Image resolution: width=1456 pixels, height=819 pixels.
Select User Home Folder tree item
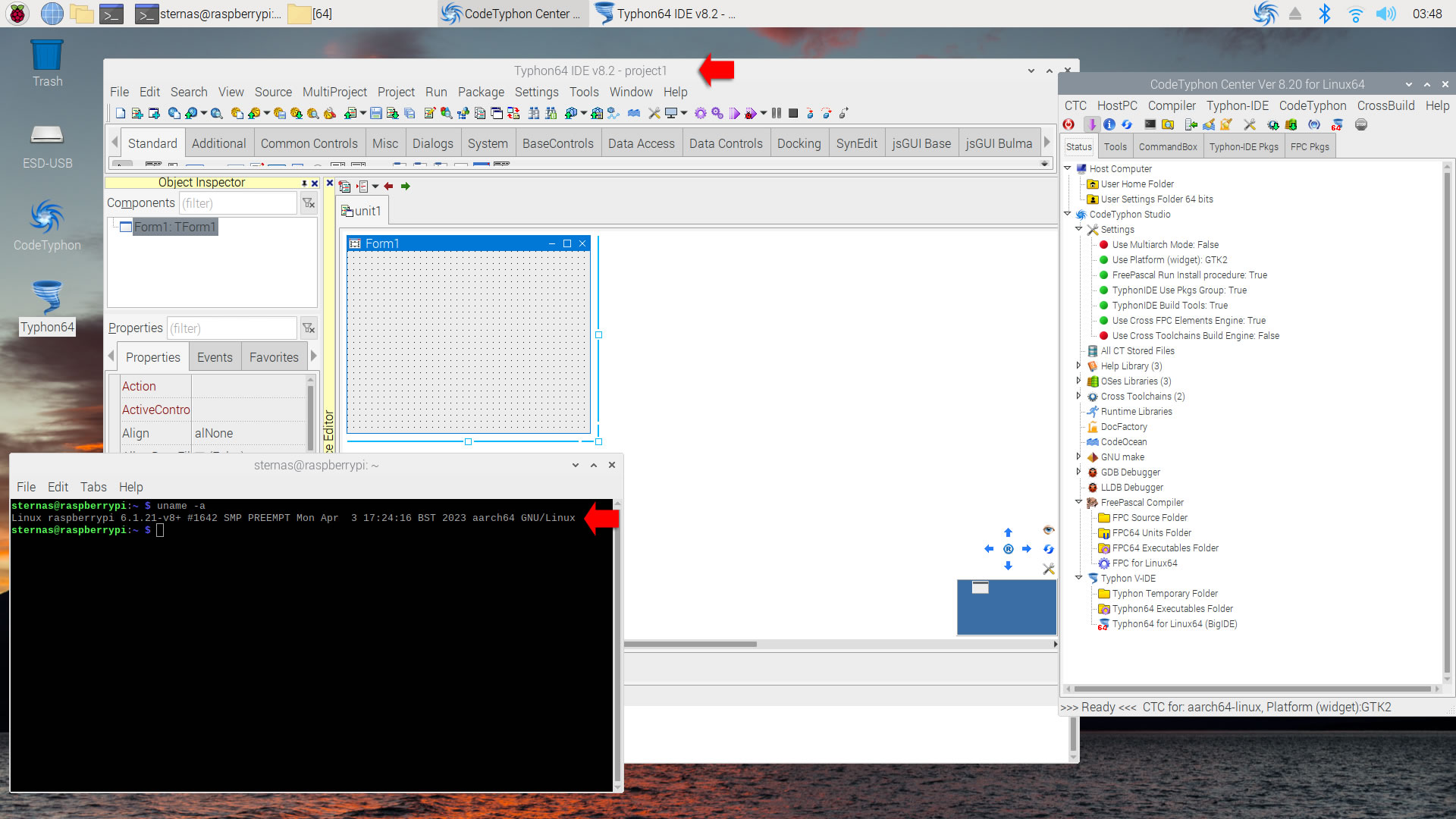pos(1137,184)
